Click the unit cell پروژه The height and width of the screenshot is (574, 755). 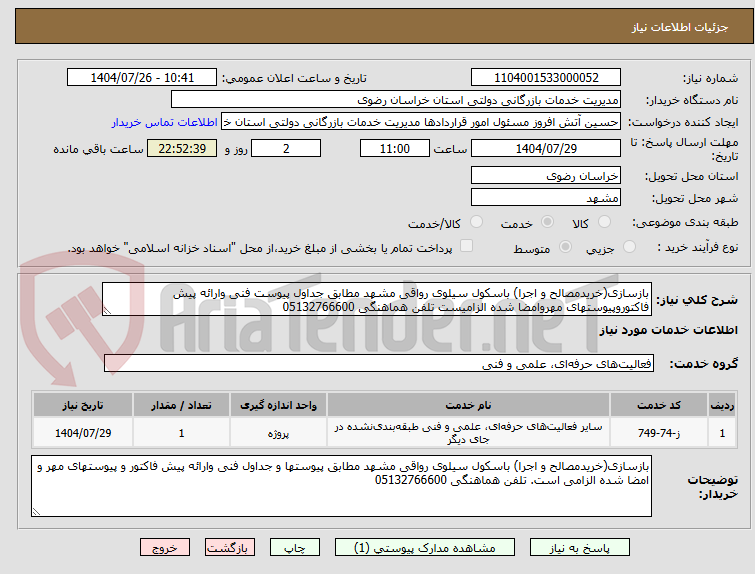(x=278, y=433)
